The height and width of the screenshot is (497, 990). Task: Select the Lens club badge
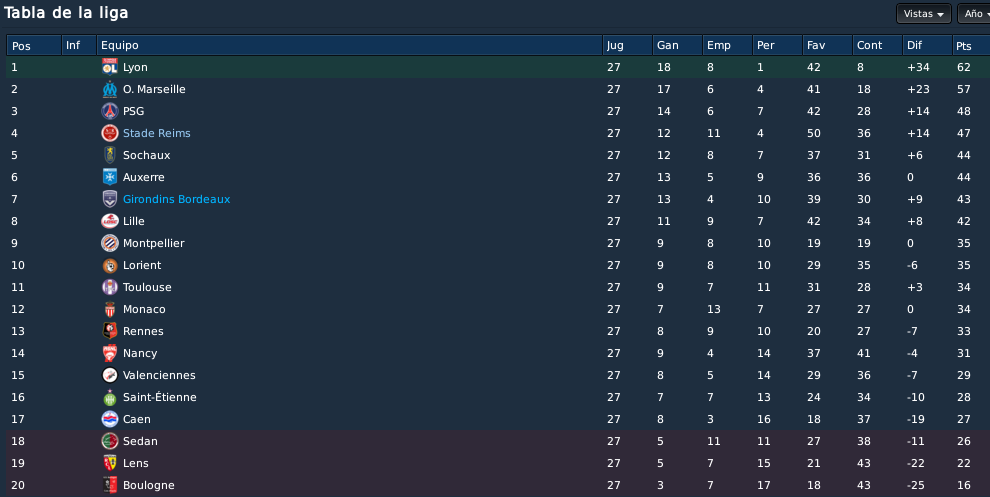point(110,463)
